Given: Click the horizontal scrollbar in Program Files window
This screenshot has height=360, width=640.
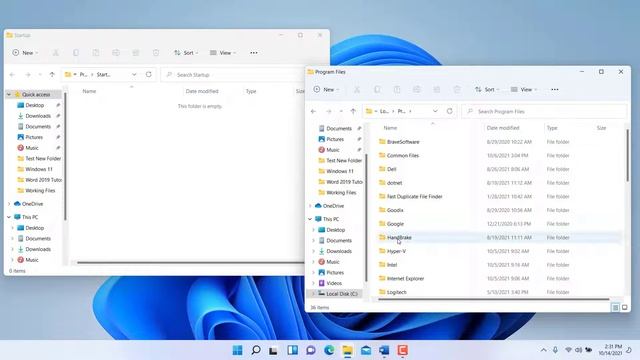Looking at the screenshot, I should pos(494,299).
